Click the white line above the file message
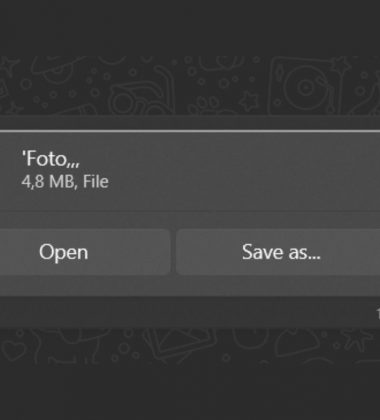 coord(190,131)
